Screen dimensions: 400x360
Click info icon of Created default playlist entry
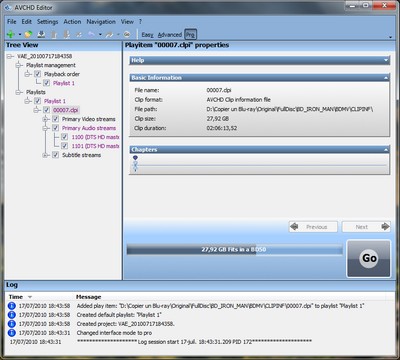click(12, 315)
